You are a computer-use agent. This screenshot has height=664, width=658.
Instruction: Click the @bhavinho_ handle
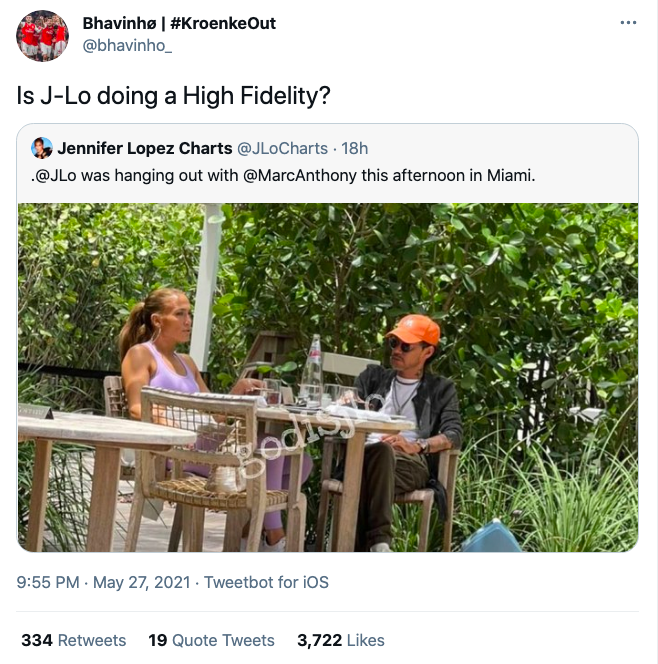(127, 45)
